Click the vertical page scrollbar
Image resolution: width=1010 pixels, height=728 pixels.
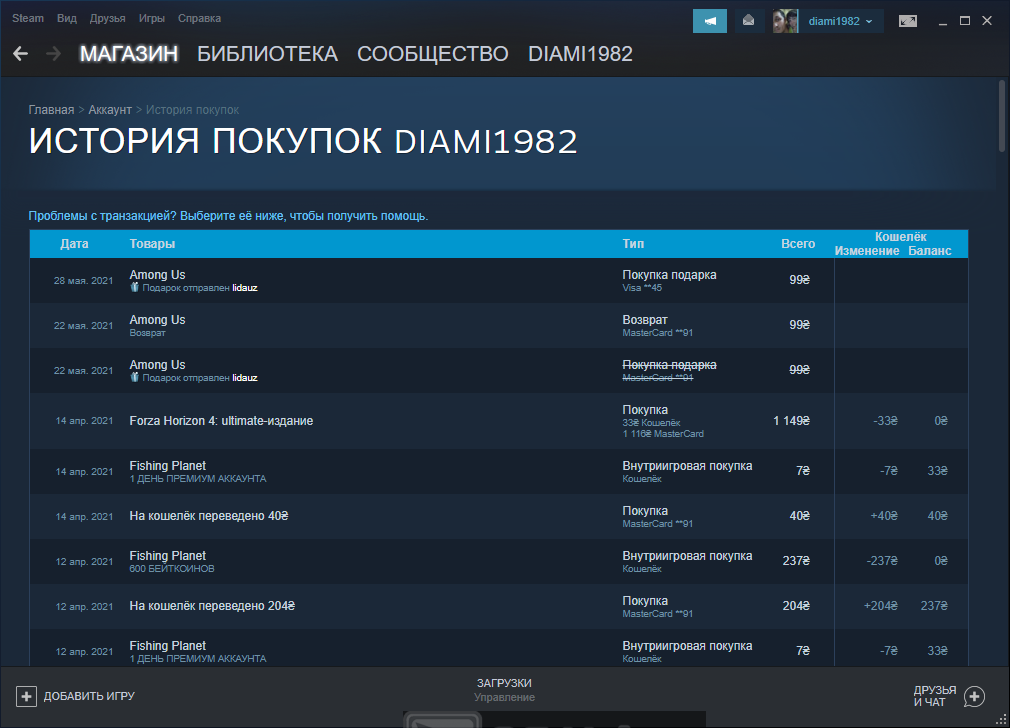click(1003, 115)
